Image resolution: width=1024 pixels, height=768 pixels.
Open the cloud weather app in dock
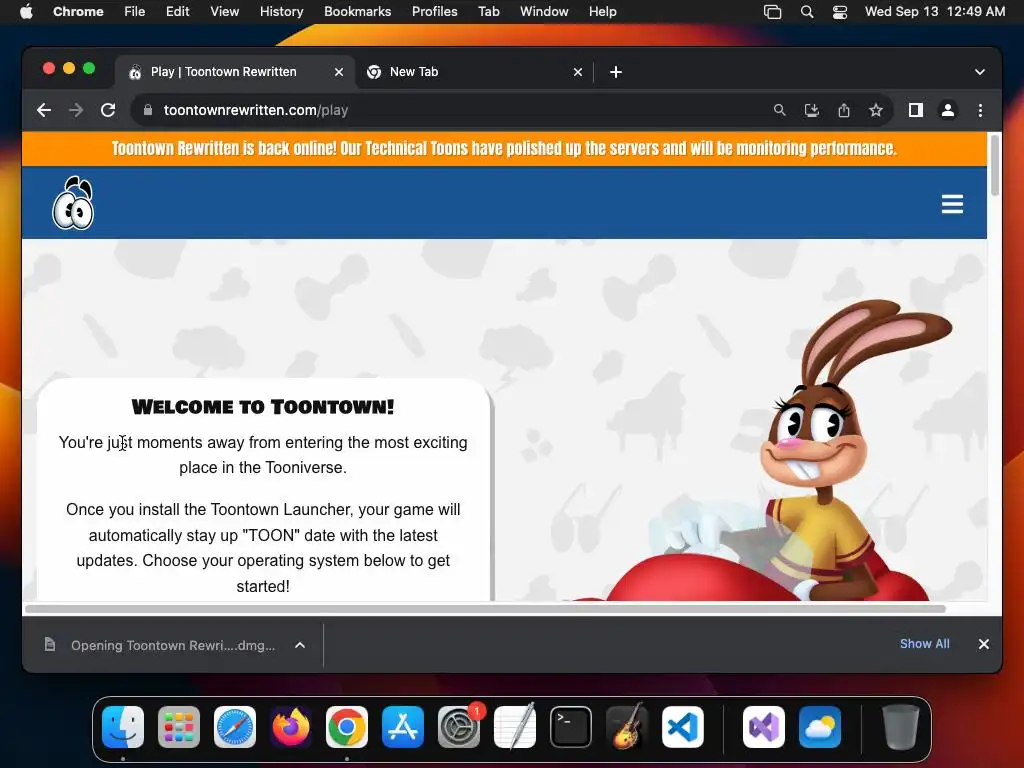(x=820, y=727)
